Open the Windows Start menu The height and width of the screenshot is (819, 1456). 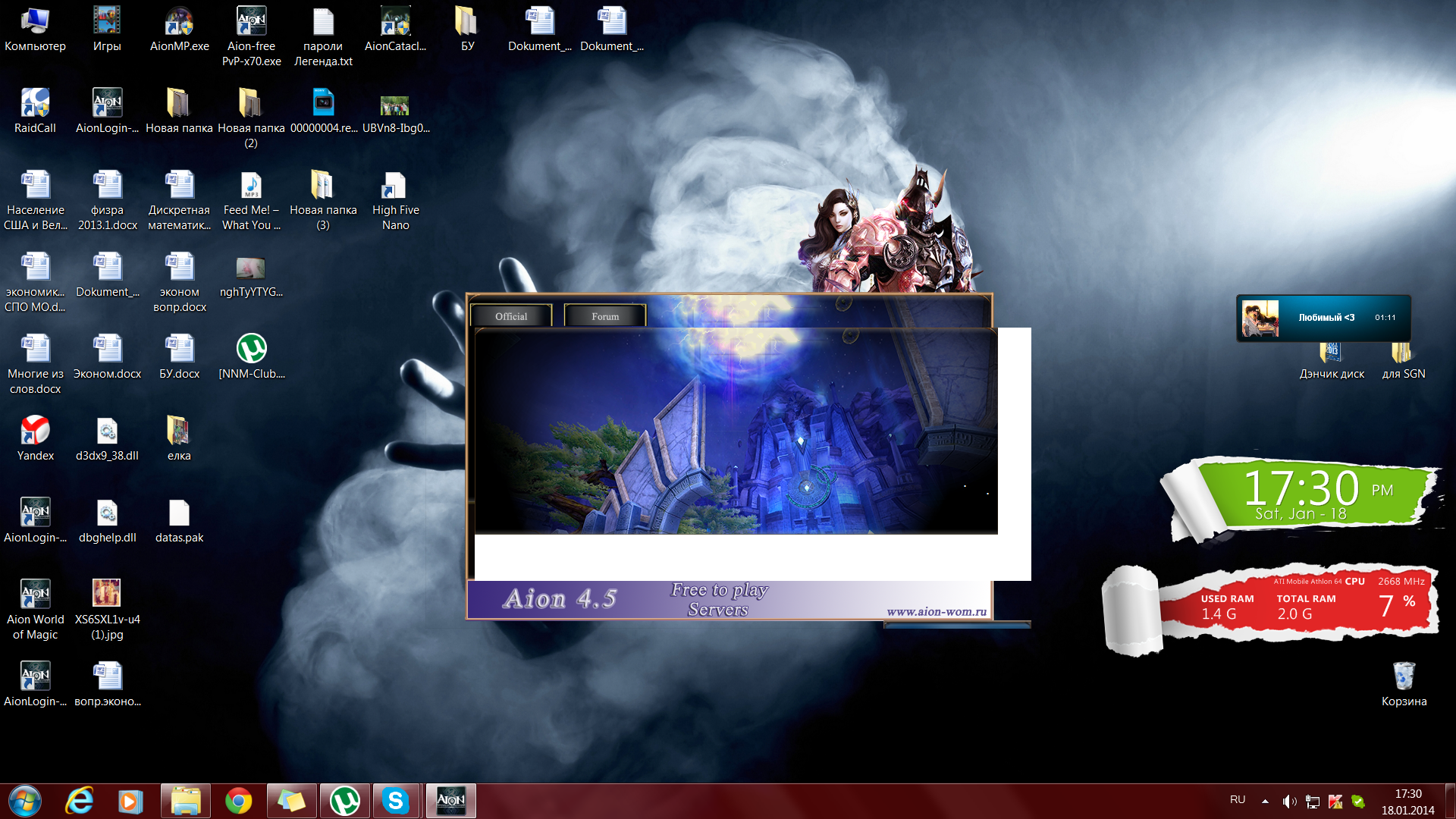pyautogui.click(x=24, y=801)
